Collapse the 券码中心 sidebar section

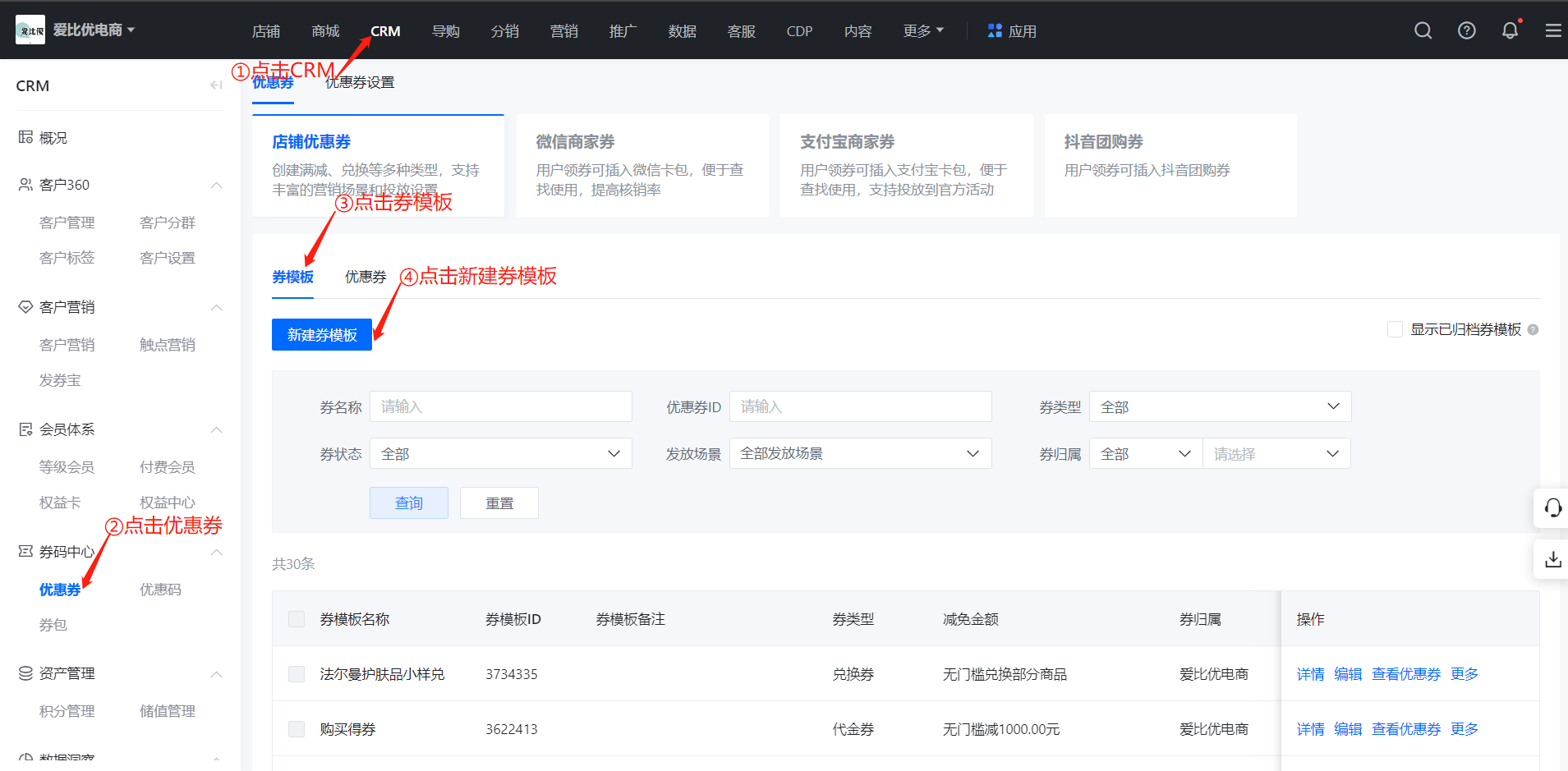coord(217,552)
